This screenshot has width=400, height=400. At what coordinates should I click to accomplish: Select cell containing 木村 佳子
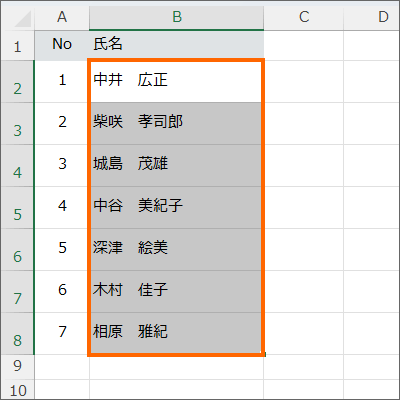pos(176,292)
